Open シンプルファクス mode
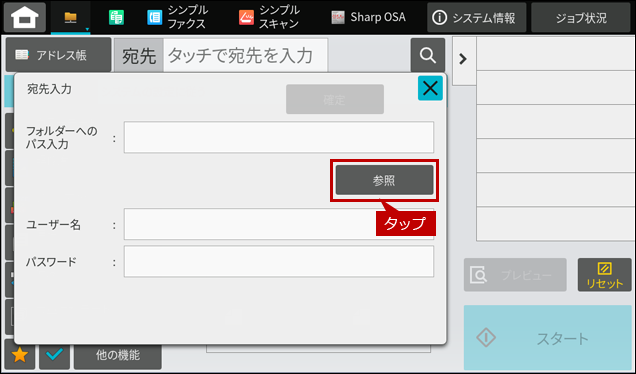 177,17
